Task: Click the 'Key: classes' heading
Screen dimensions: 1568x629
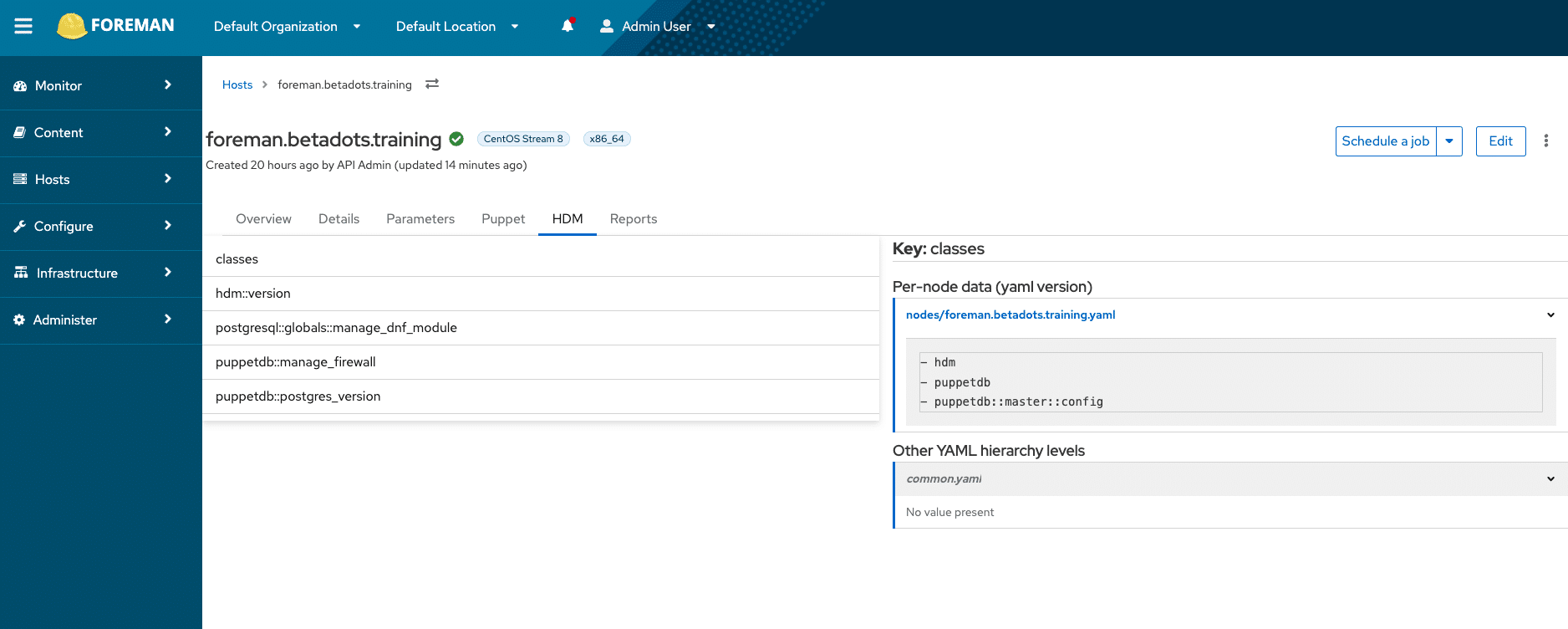Action: (x=939, y=248)
